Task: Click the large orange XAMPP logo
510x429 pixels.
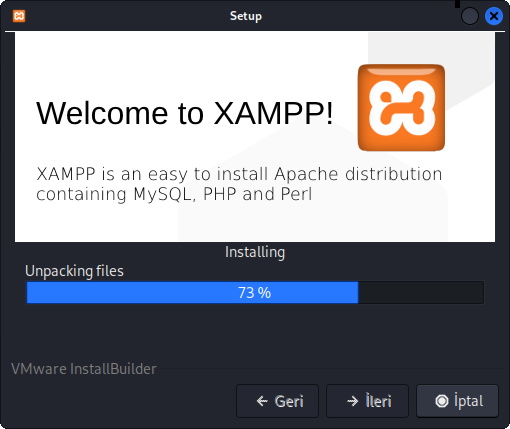Action: click(x=401, y=108)
